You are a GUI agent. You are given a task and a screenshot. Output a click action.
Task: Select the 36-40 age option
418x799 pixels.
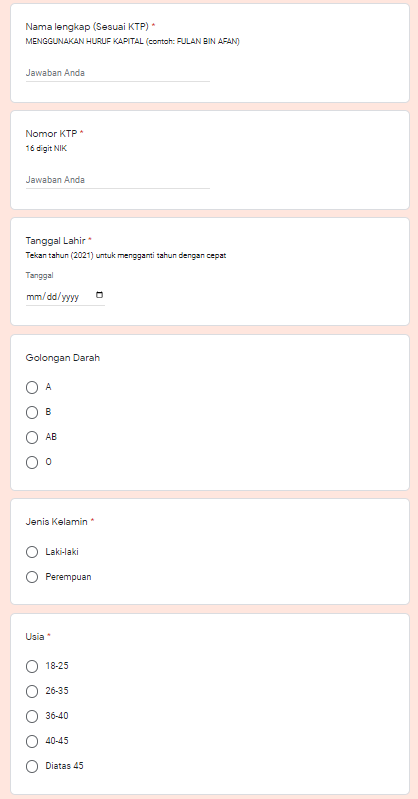pyautogui.click(x=32, y=716)
